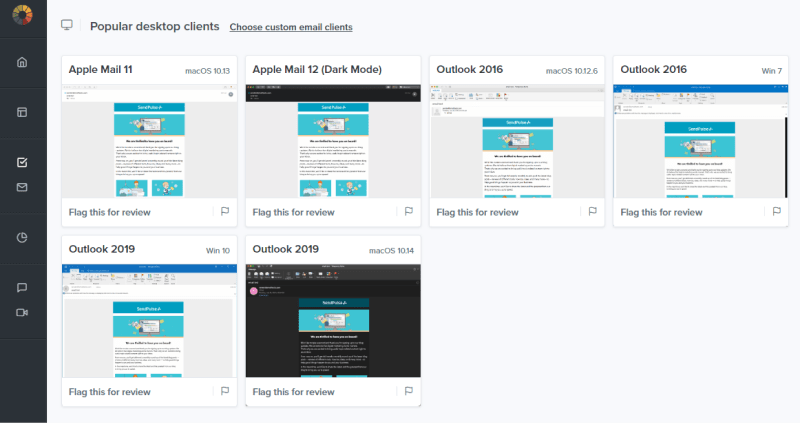Screen dimensions: 800x423
Task: Flag Outlook 2019 macOS 10.14 card icon
Action: (x=409, y=391)
